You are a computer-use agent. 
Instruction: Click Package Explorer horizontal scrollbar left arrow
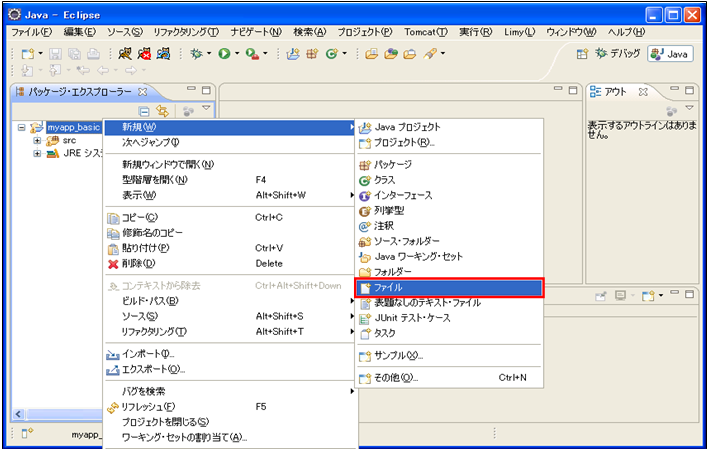pyautogui.click(x=17, y=414)
